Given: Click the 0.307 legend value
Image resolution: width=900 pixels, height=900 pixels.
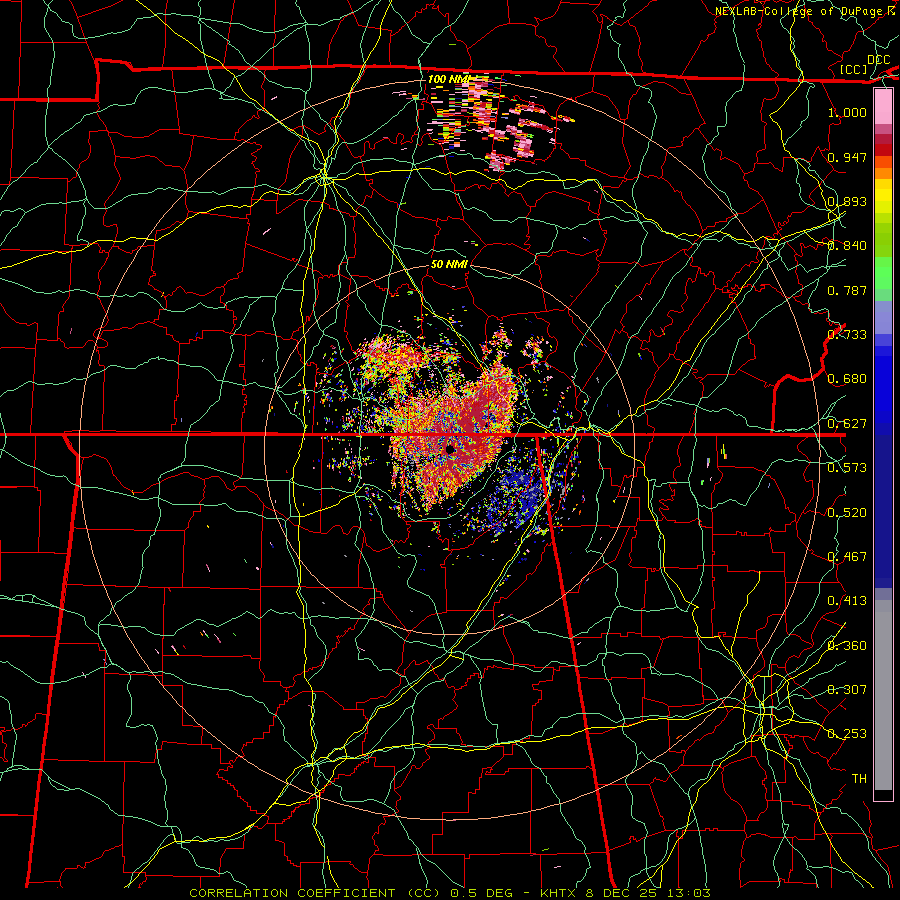Looking at the screenshot, I should [847, 690].
